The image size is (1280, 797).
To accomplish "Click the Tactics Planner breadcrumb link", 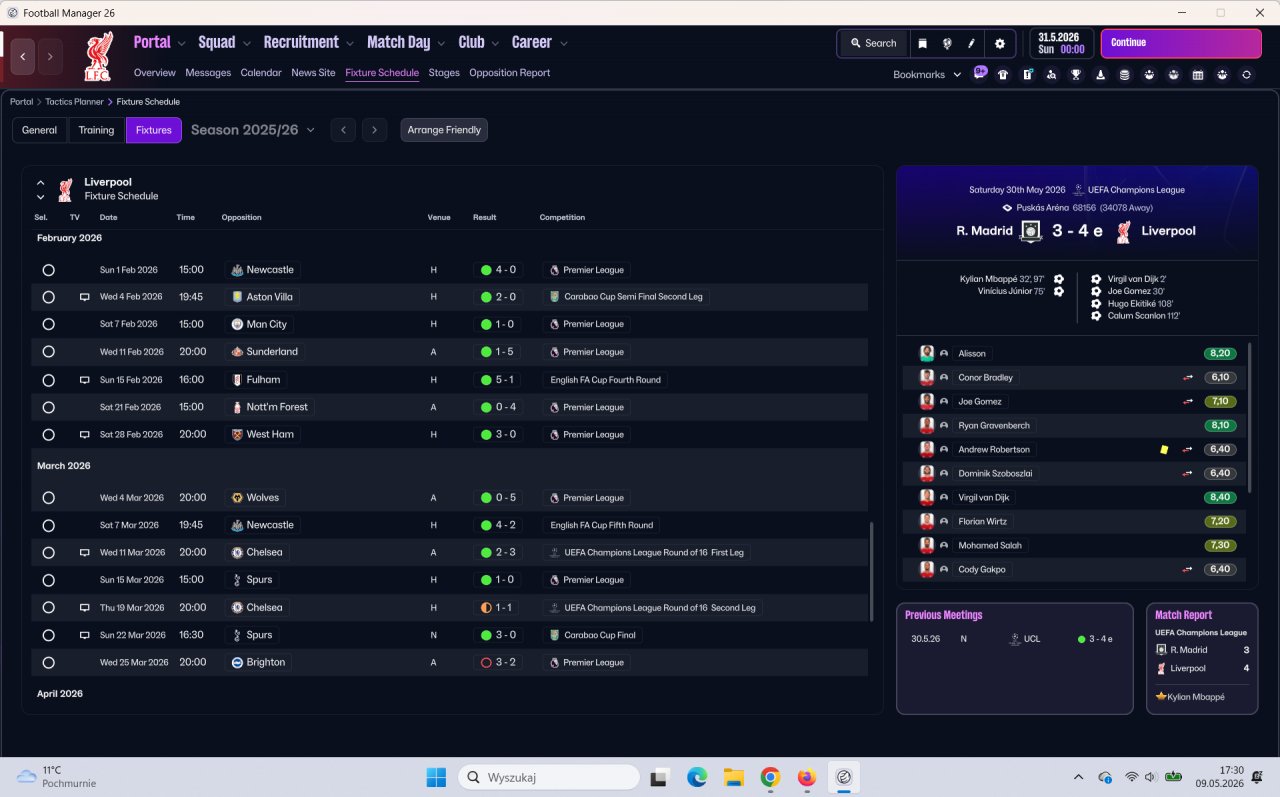I will [74, 102].
